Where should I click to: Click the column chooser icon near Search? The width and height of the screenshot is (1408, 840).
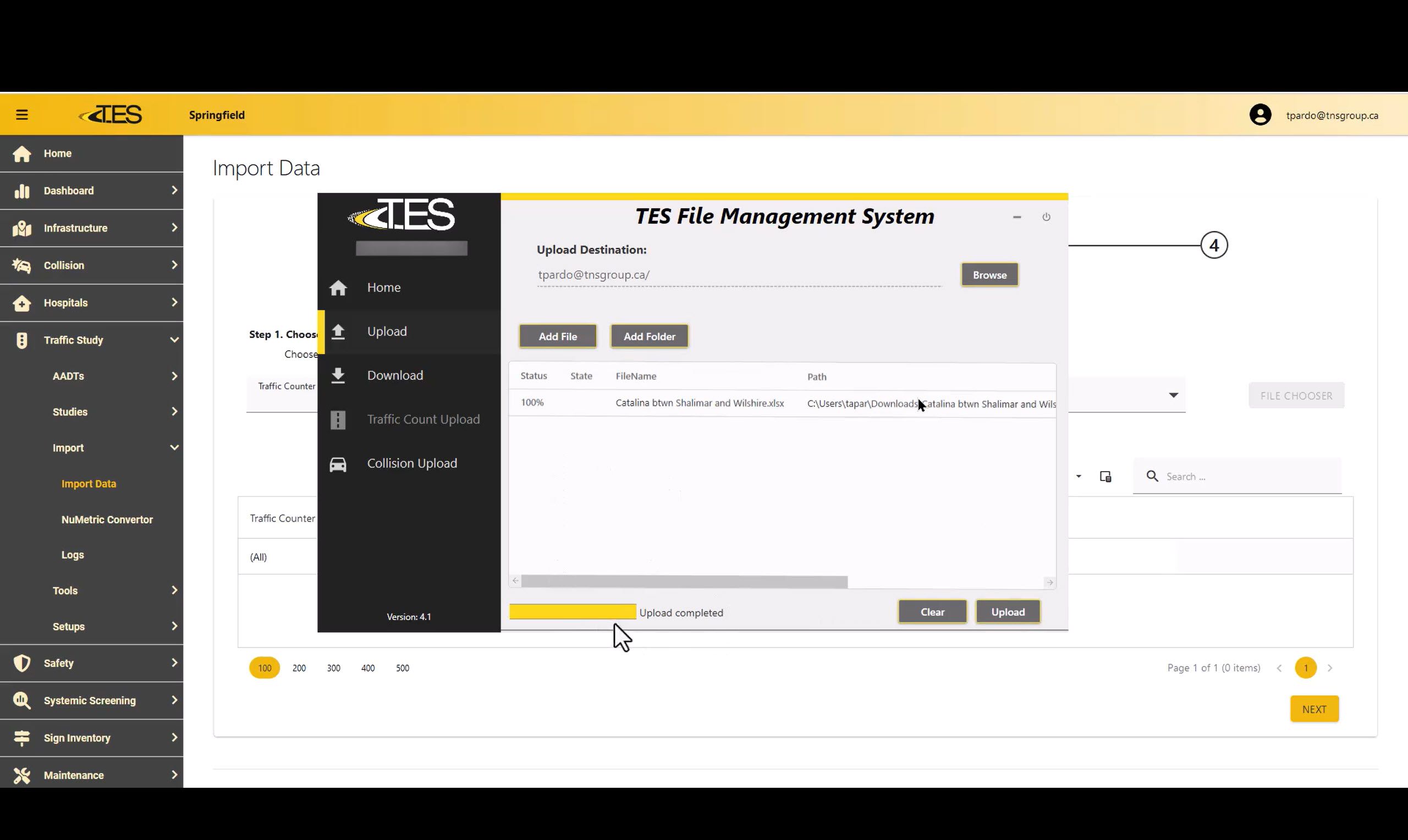(x=1105, y=477)
